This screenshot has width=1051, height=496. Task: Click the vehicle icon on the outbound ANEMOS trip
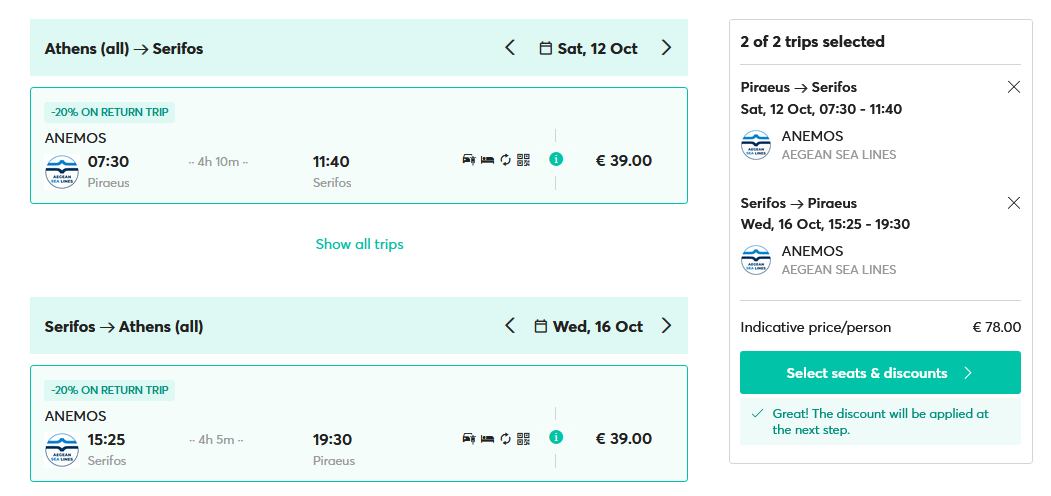point(468,159)
